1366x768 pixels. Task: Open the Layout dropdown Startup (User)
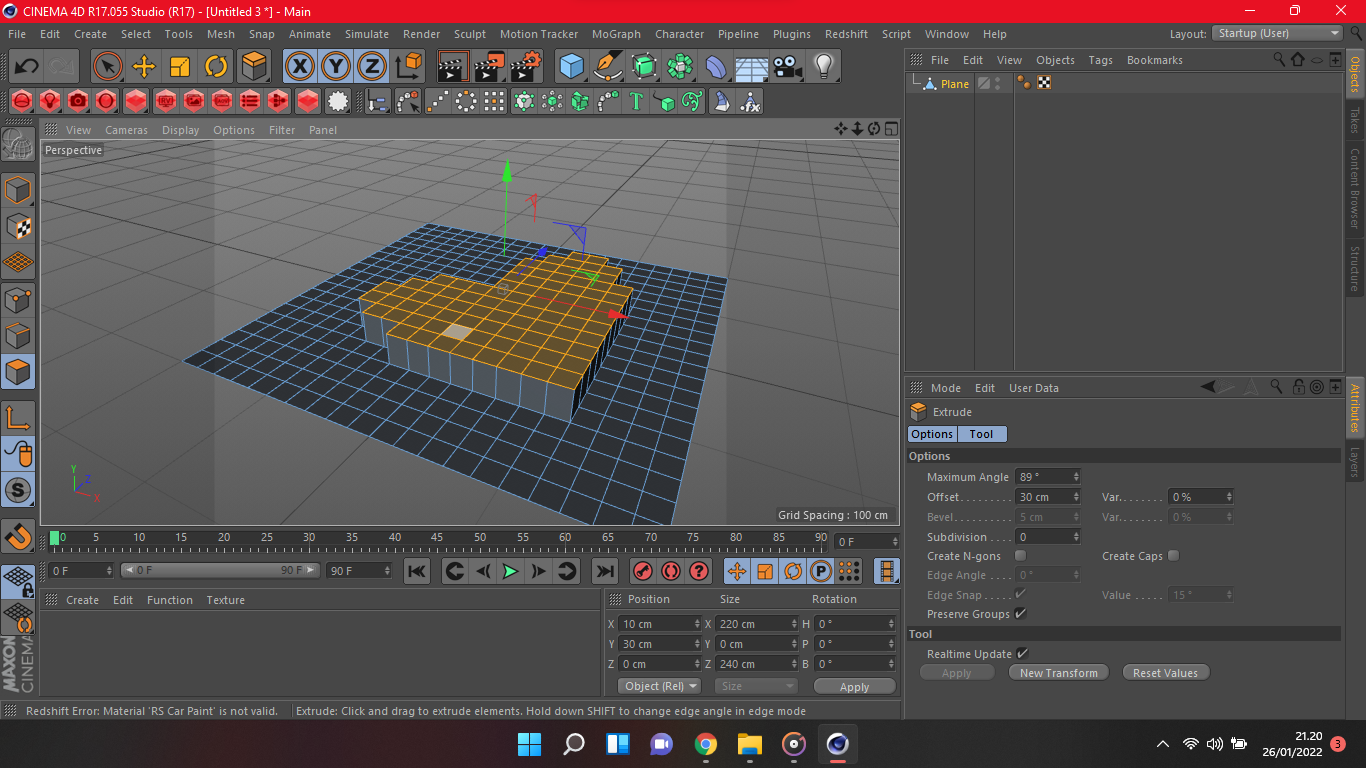(x=1277, y=33)
